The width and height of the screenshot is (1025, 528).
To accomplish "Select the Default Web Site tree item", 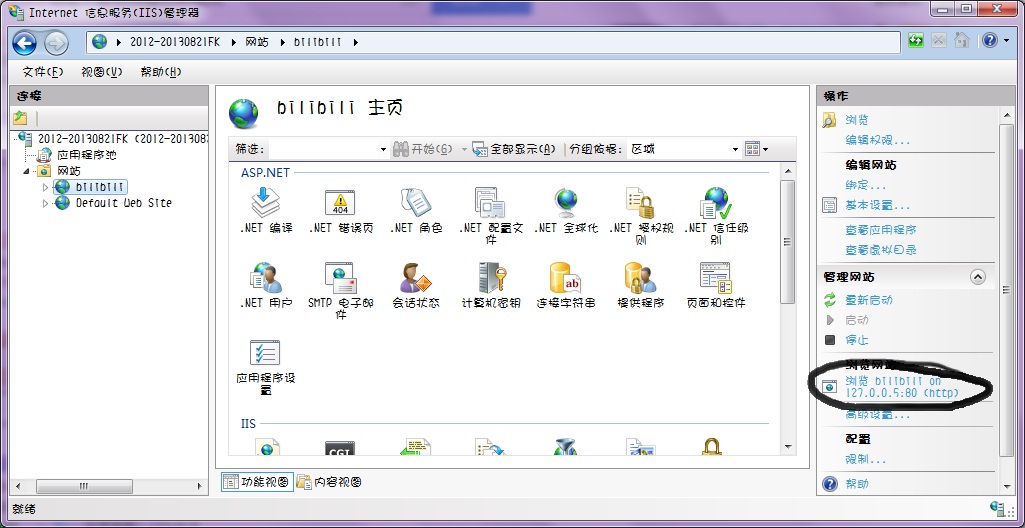I will click(124, 203).
